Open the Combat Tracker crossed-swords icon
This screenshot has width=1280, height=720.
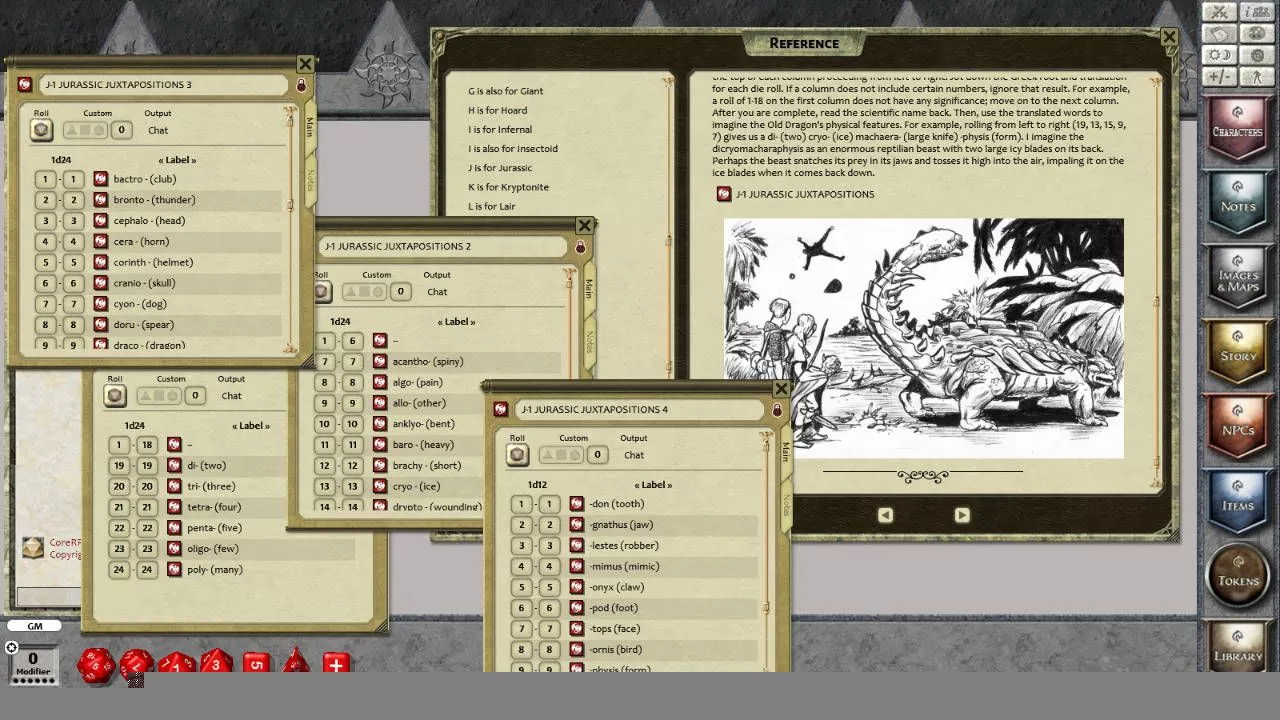(1219, 12)
